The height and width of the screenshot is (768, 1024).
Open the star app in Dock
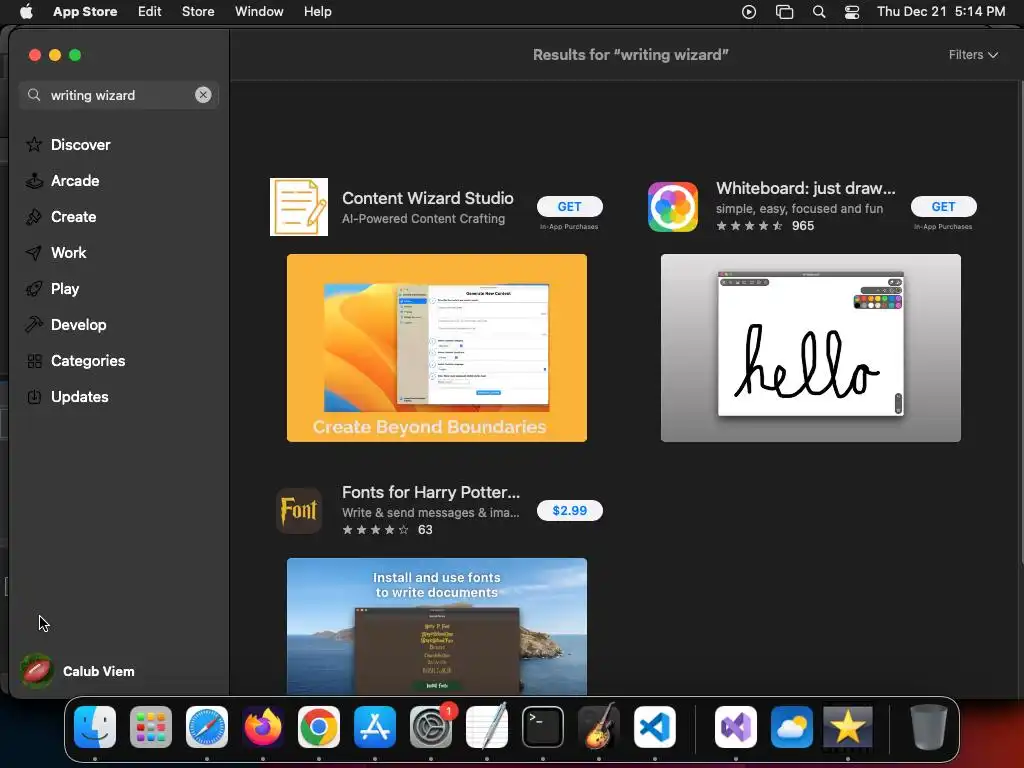[848, 727]
